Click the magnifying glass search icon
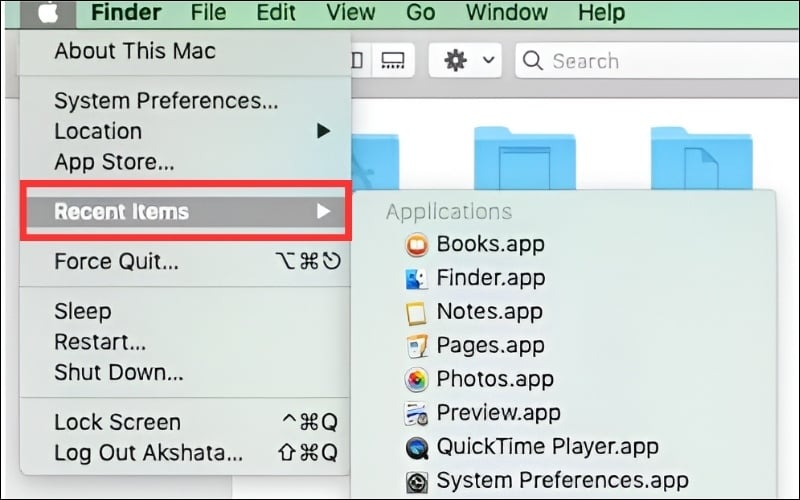The image size is (800, 500). (x=532, y=61)
